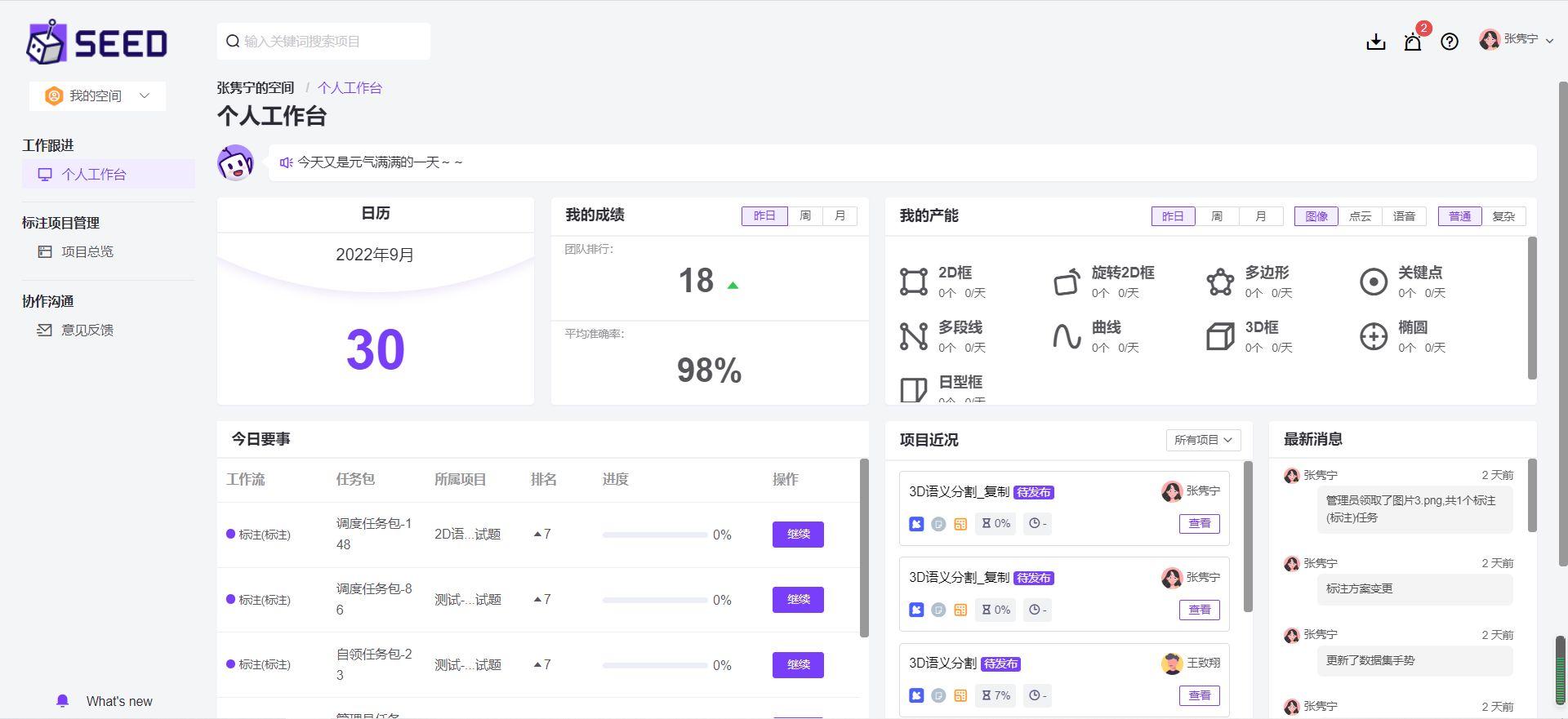This screenshot has height=719, width=1568.
Task: Click the 关键点 keypoint icon
Action: [x=1374, y=282]
